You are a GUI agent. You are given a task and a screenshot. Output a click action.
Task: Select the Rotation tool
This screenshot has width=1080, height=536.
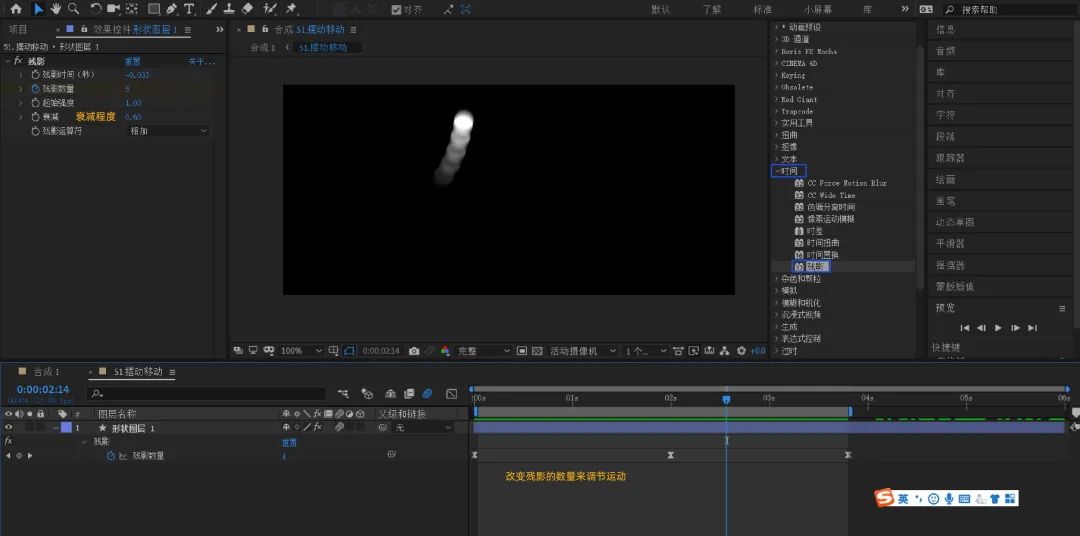[x=96, y=9]
